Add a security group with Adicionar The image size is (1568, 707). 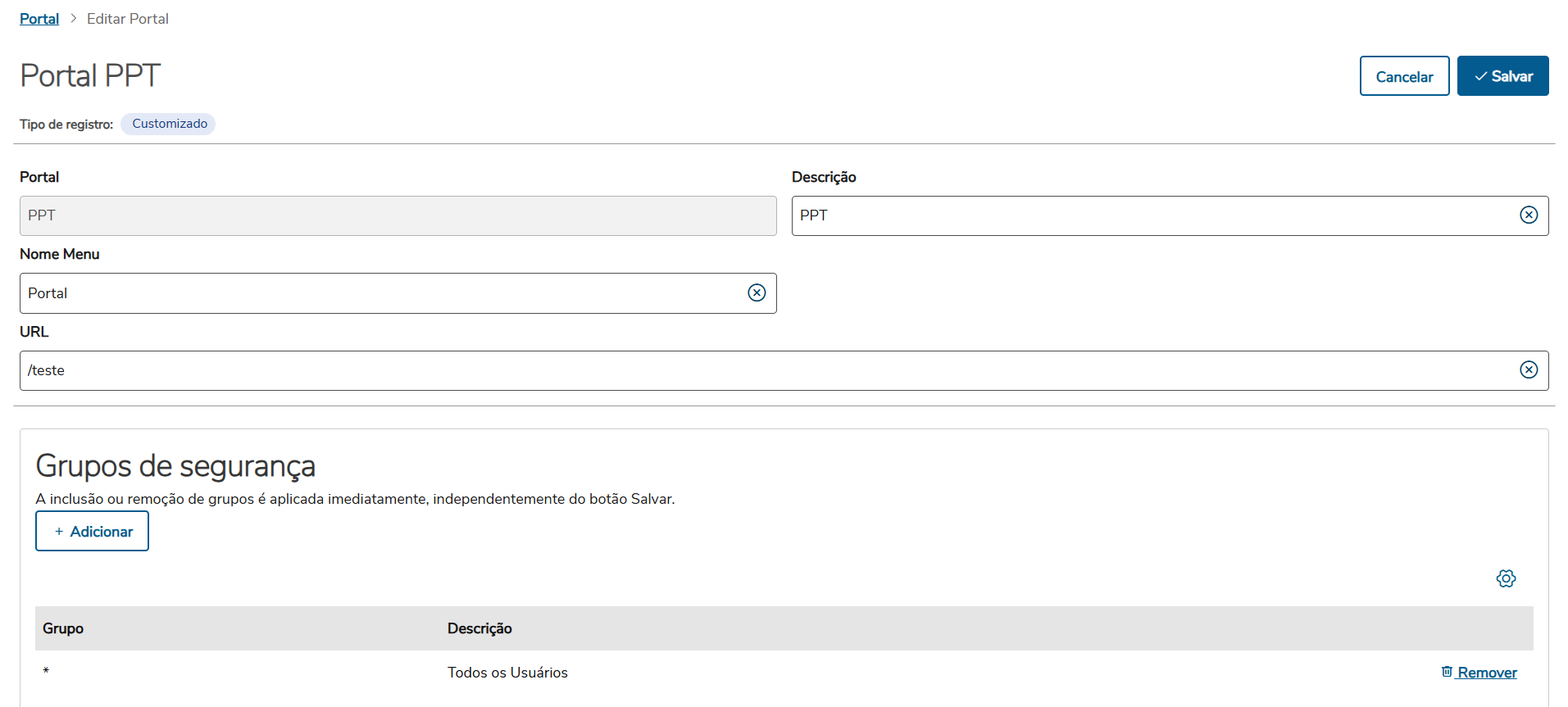coord(92,531)
